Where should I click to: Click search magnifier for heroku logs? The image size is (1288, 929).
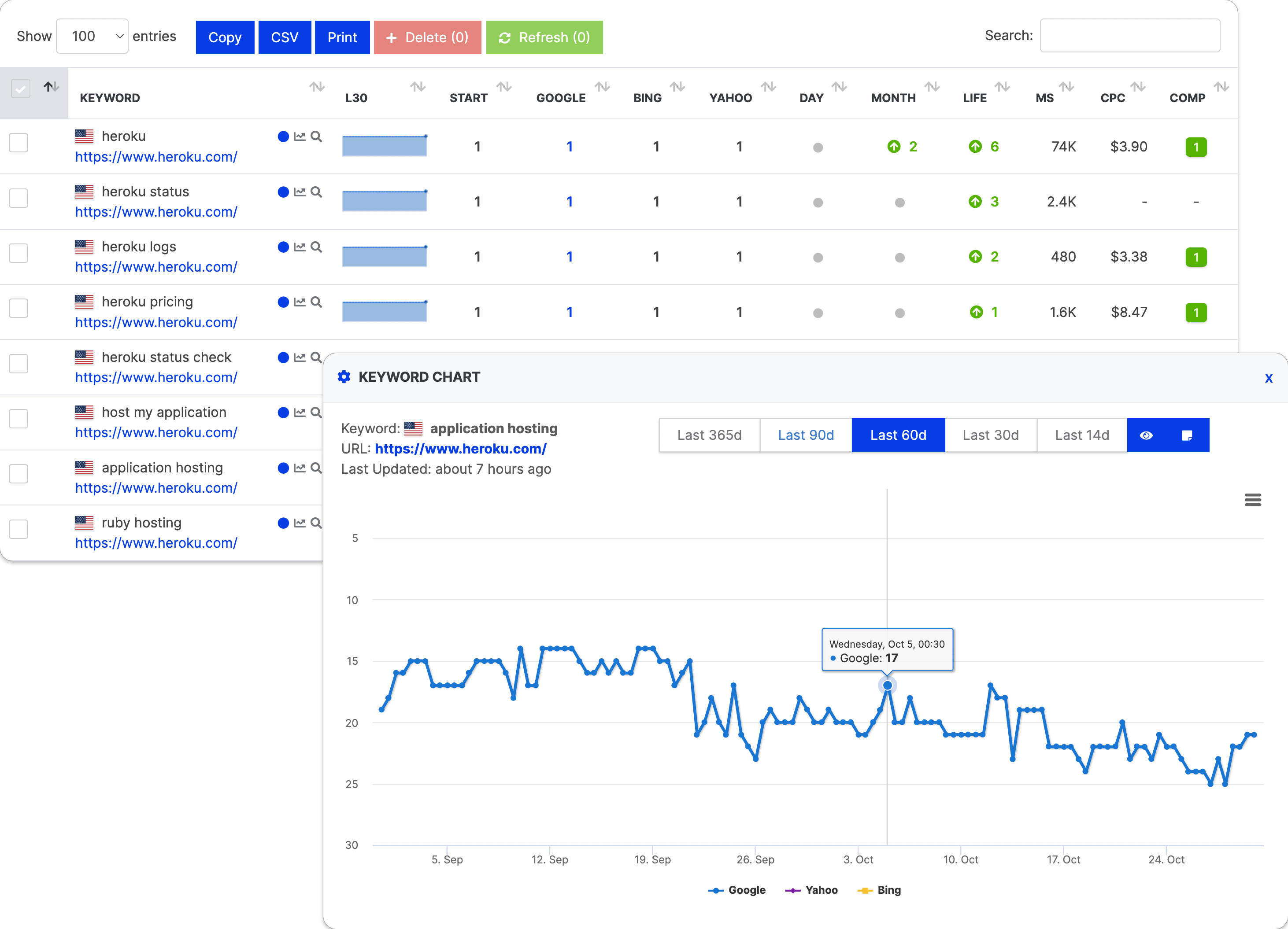(316, 247)
